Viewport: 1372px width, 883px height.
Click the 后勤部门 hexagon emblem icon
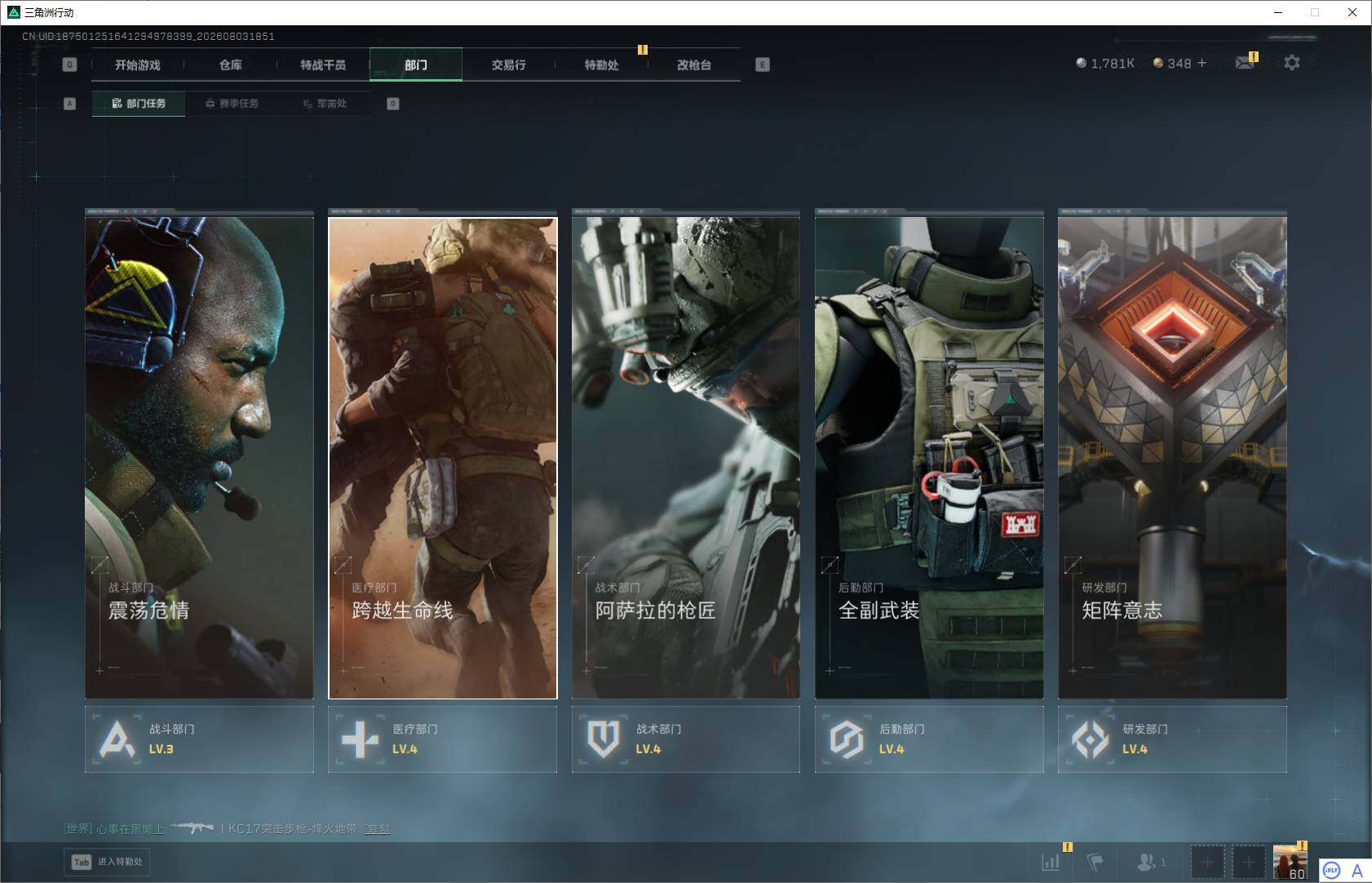(x=847, y=739)
